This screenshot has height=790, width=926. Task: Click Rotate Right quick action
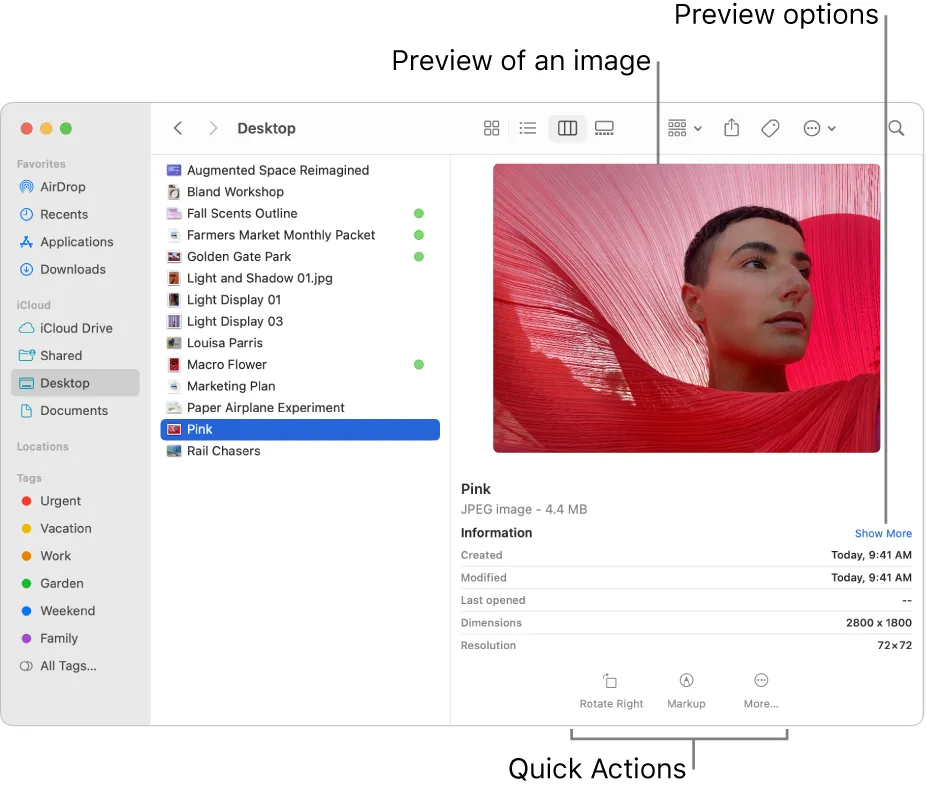(611, 691)
